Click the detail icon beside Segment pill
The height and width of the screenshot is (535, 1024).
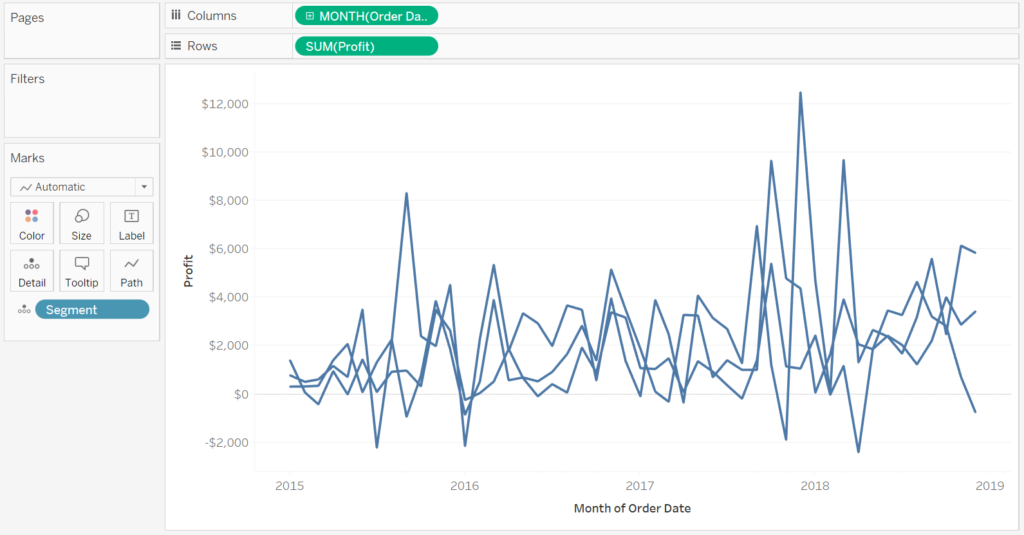(24, 310)
